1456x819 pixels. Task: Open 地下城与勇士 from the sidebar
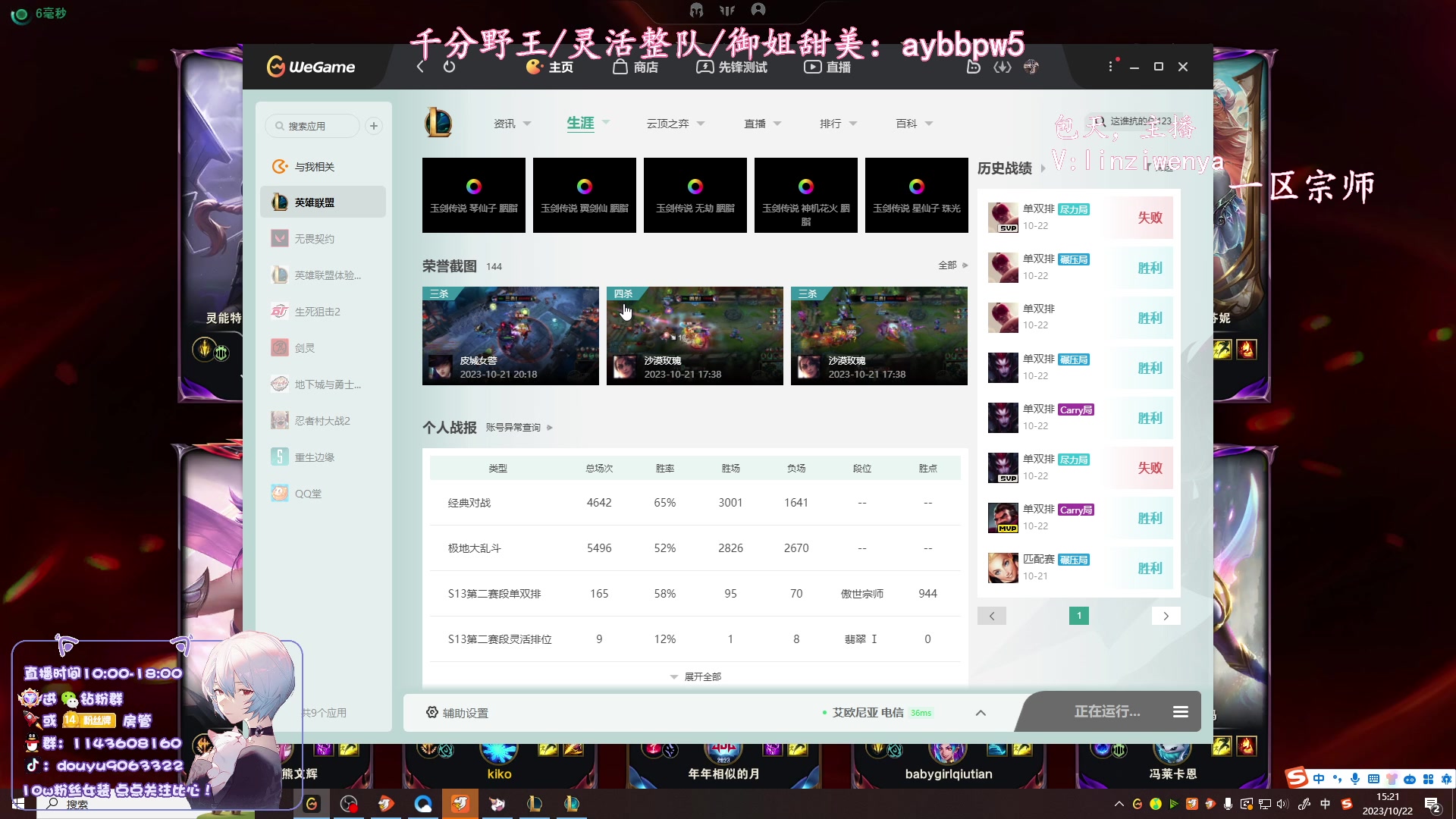click(318, 384)
